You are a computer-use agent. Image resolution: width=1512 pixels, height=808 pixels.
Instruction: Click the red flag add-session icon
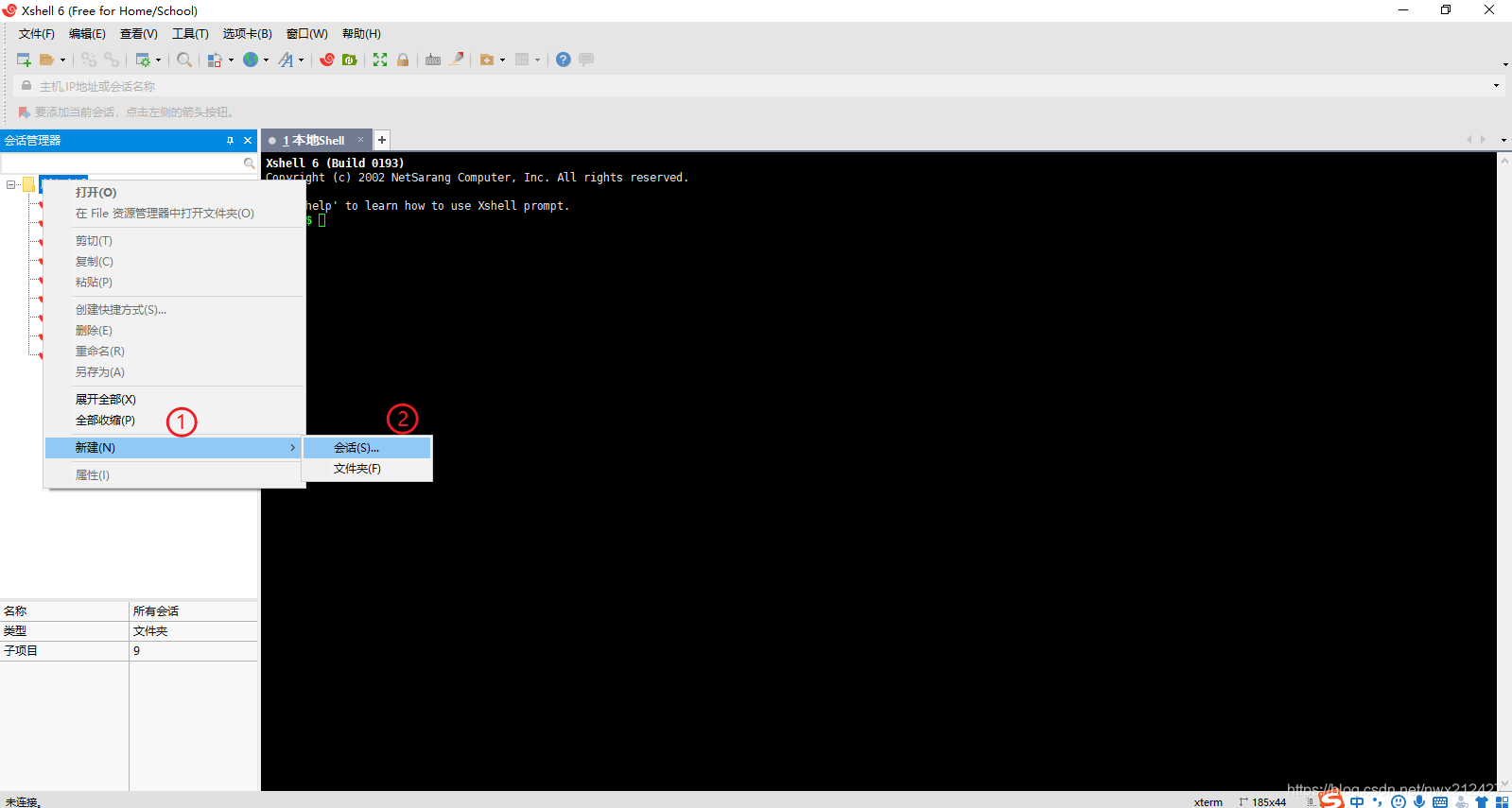coord(25,112)
